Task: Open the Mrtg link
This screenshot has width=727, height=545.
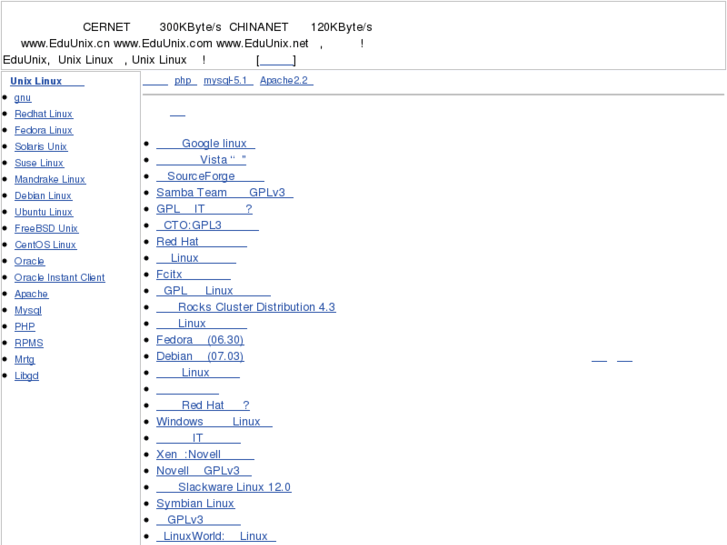Action: [25, 359]
